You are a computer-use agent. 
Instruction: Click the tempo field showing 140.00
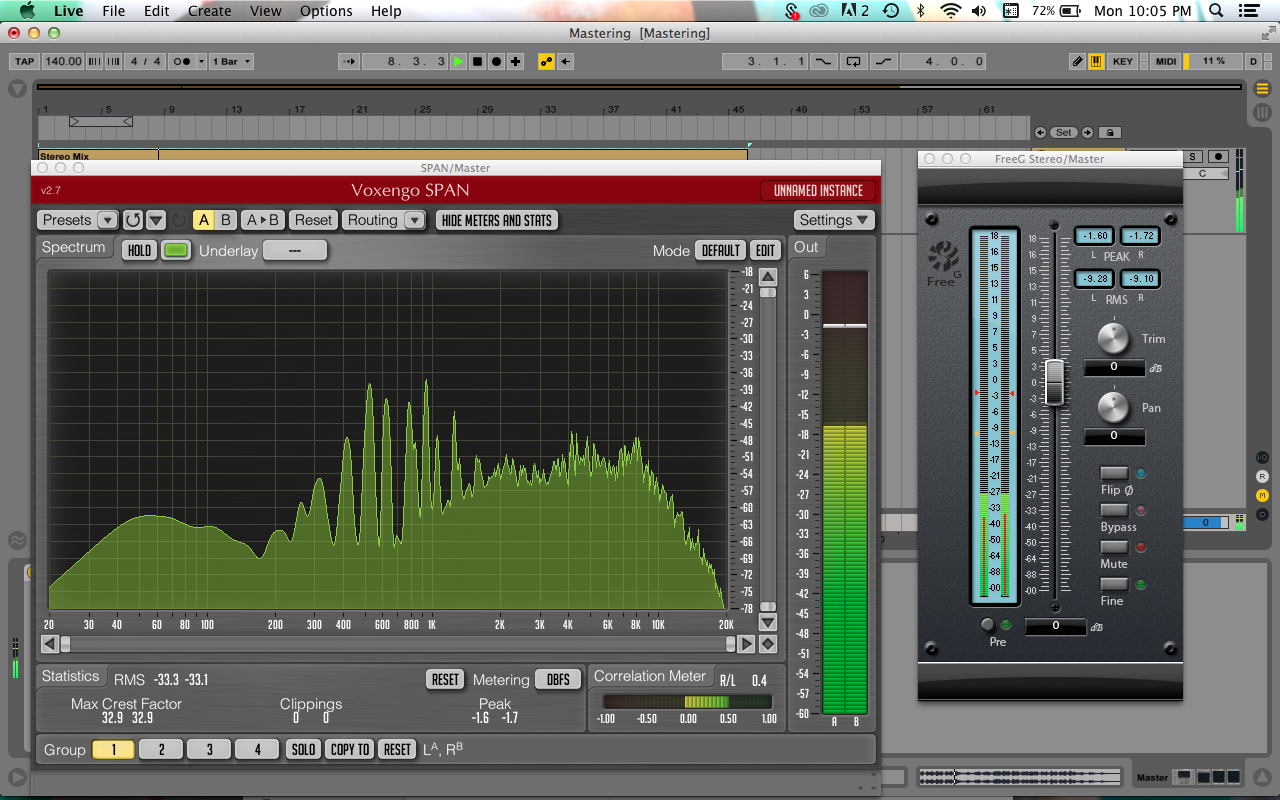point(63,61)
